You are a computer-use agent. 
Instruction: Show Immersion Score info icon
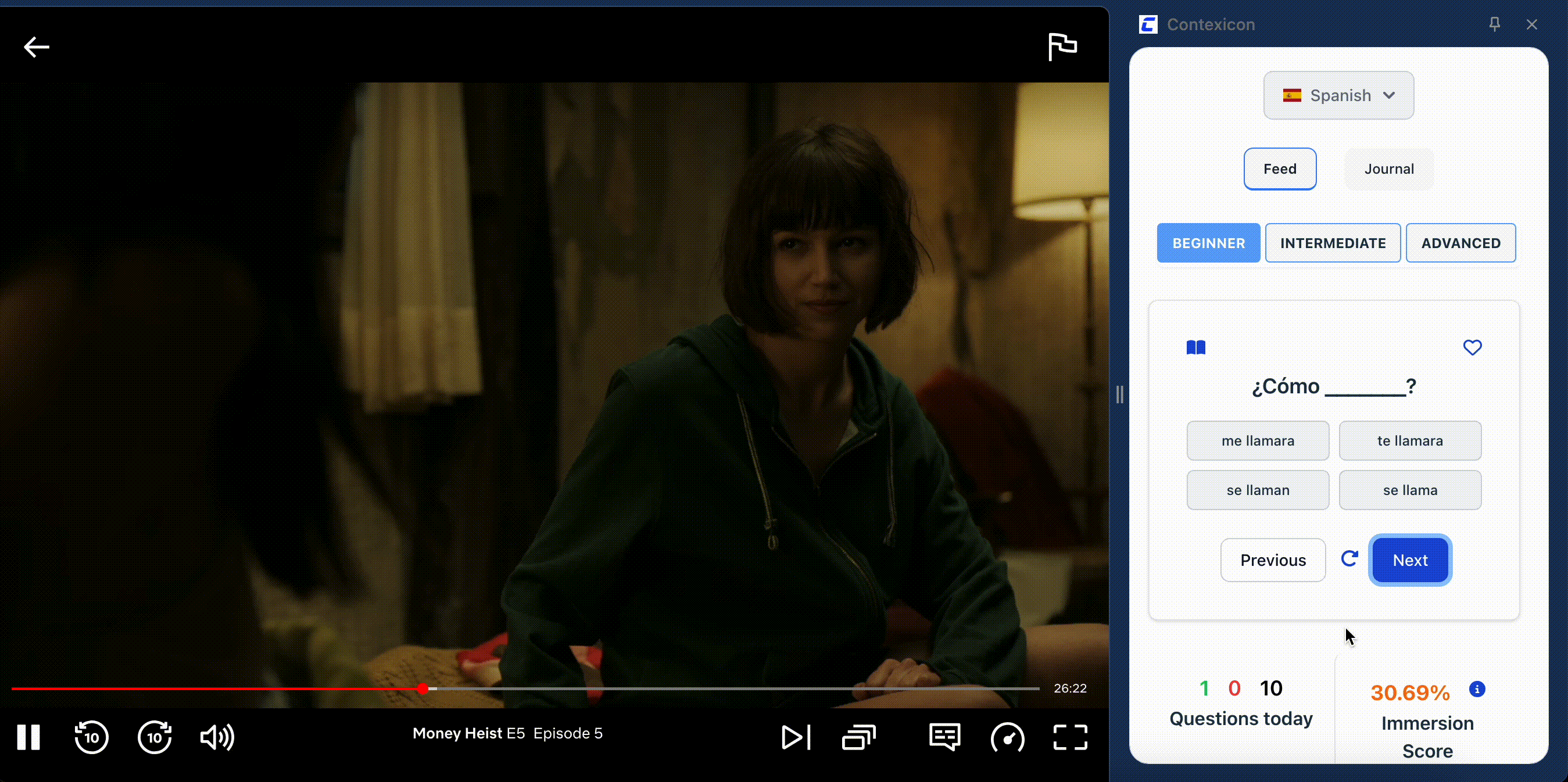point(1477,689)
